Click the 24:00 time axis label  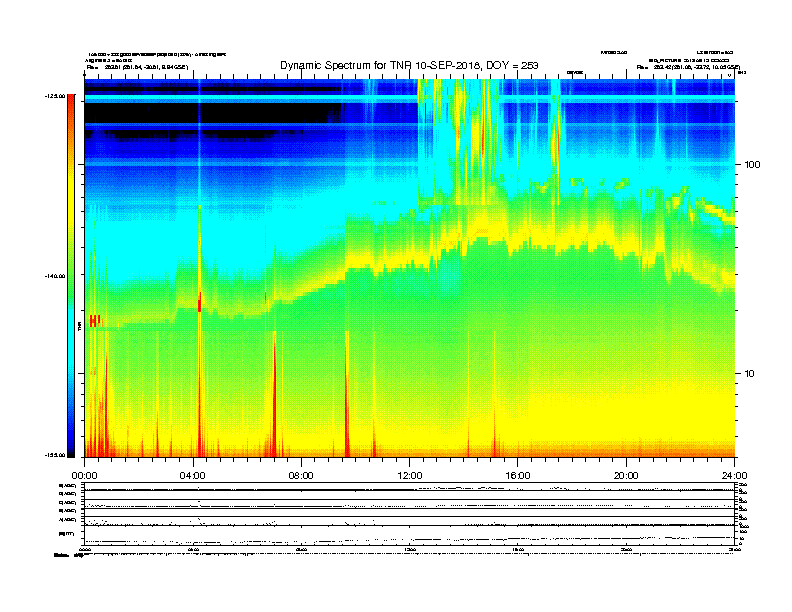point(734,476)
